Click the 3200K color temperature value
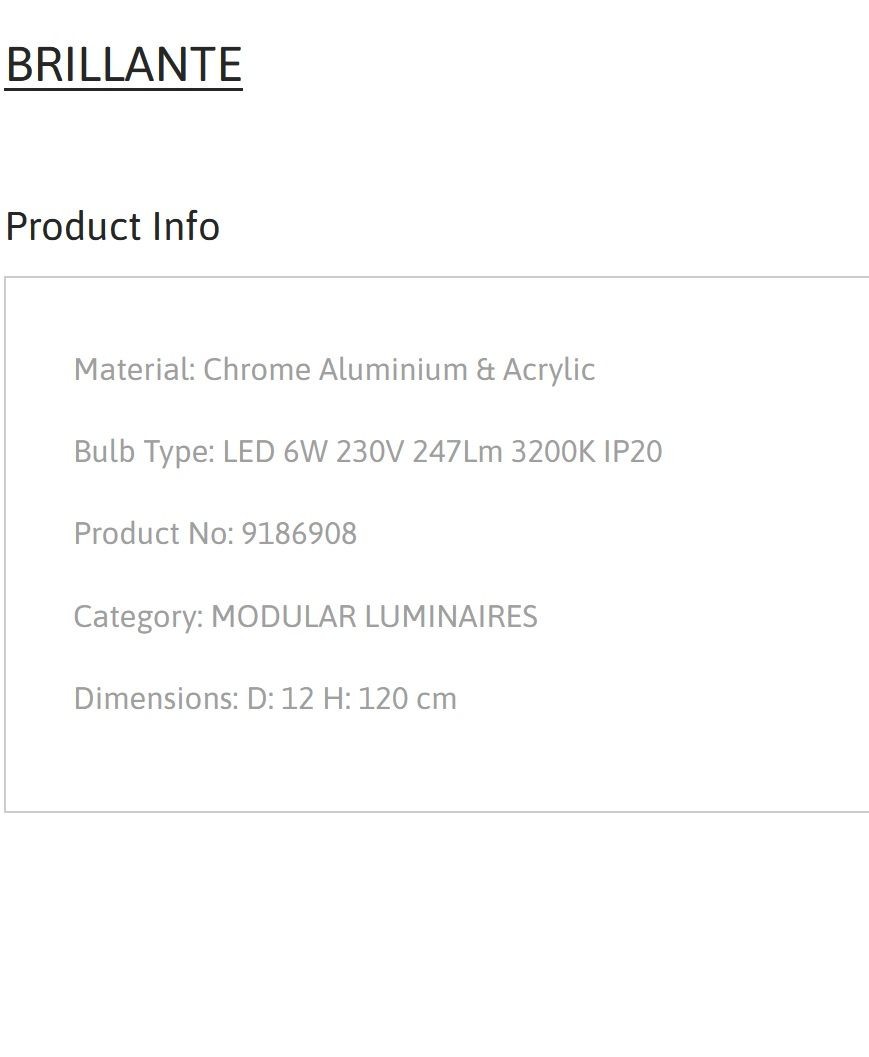The height and width of the screenshot is (1057, 869). click(553, 452)
